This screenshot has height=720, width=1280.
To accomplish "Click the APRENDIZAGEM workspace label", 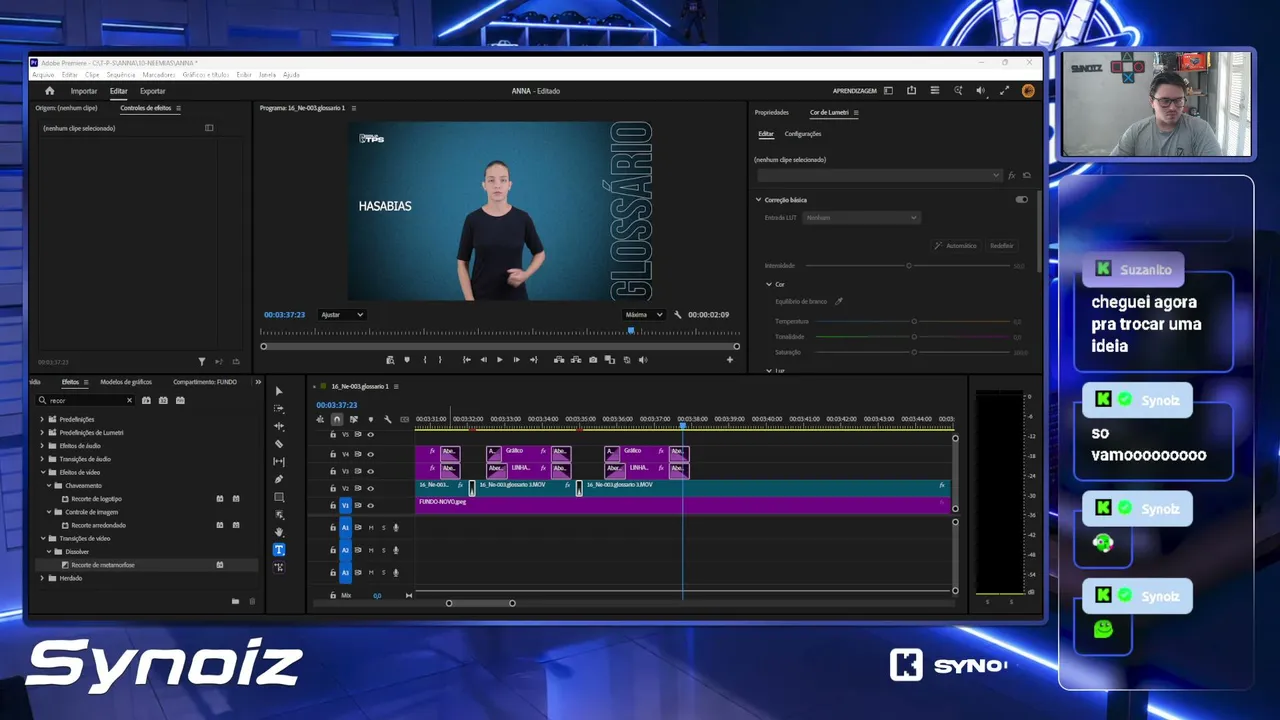I will tap(855, 91).
